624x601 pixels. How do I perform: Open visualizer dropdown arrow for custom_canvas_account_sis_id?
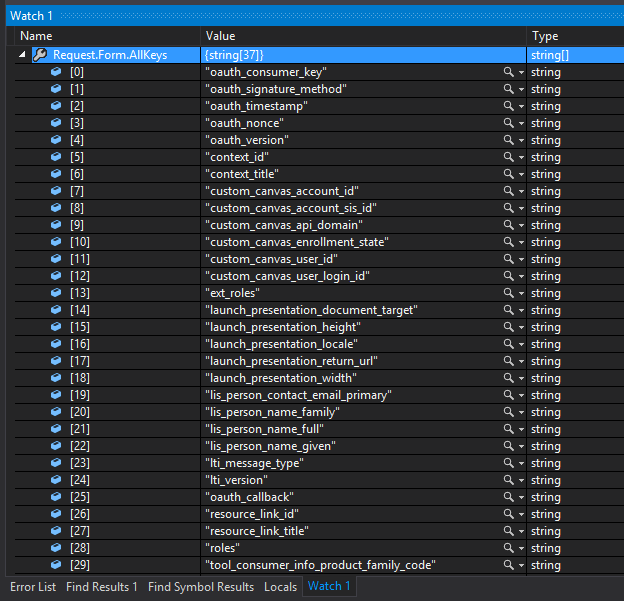point(521,209)
